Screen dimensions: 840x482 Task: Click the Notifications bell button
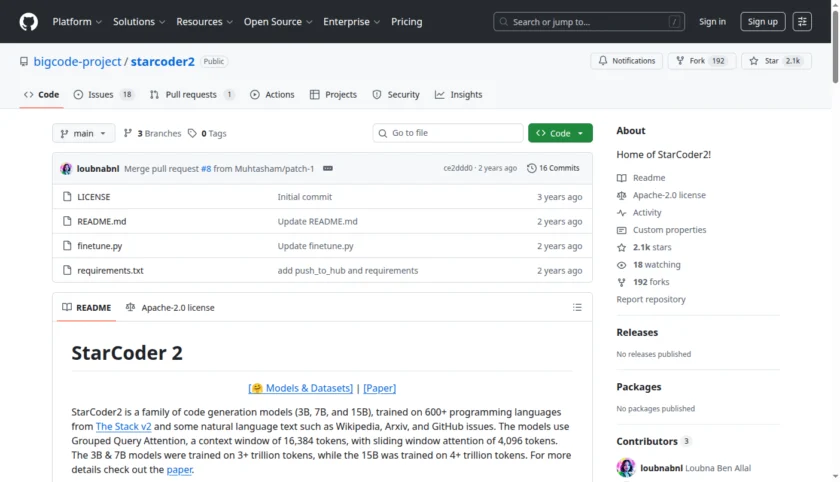[626, 61]
